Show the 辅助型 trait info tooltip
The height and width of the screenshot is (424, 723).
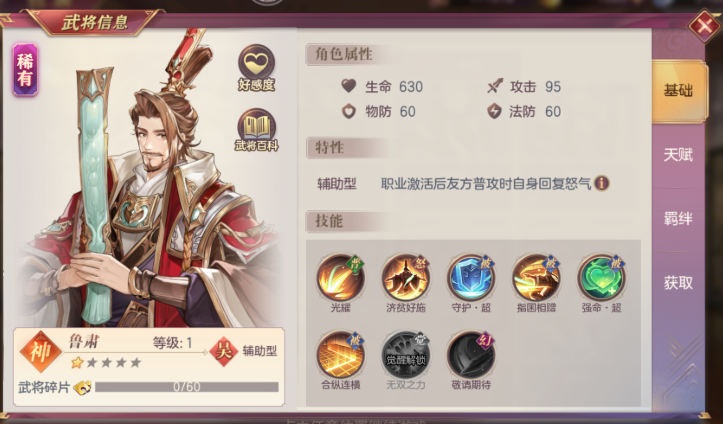[601, 183]
